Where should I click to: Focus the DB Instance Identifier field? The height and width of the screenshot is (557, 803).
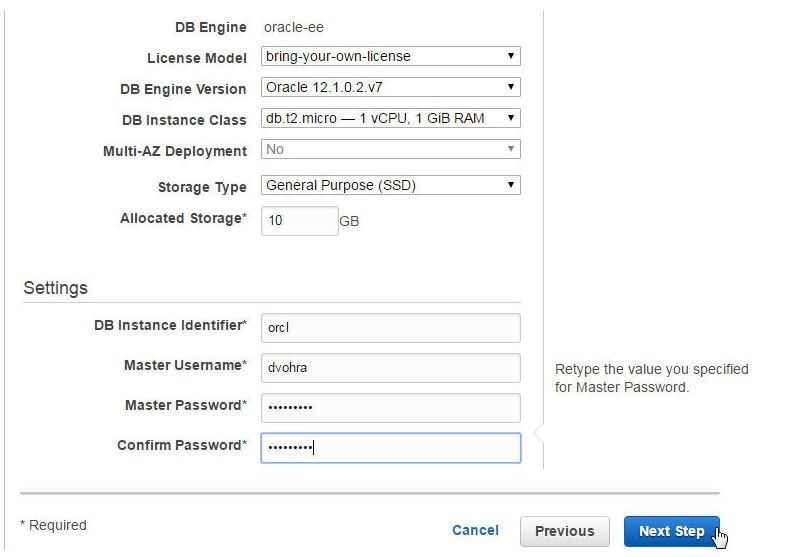(x=391, y=328)
